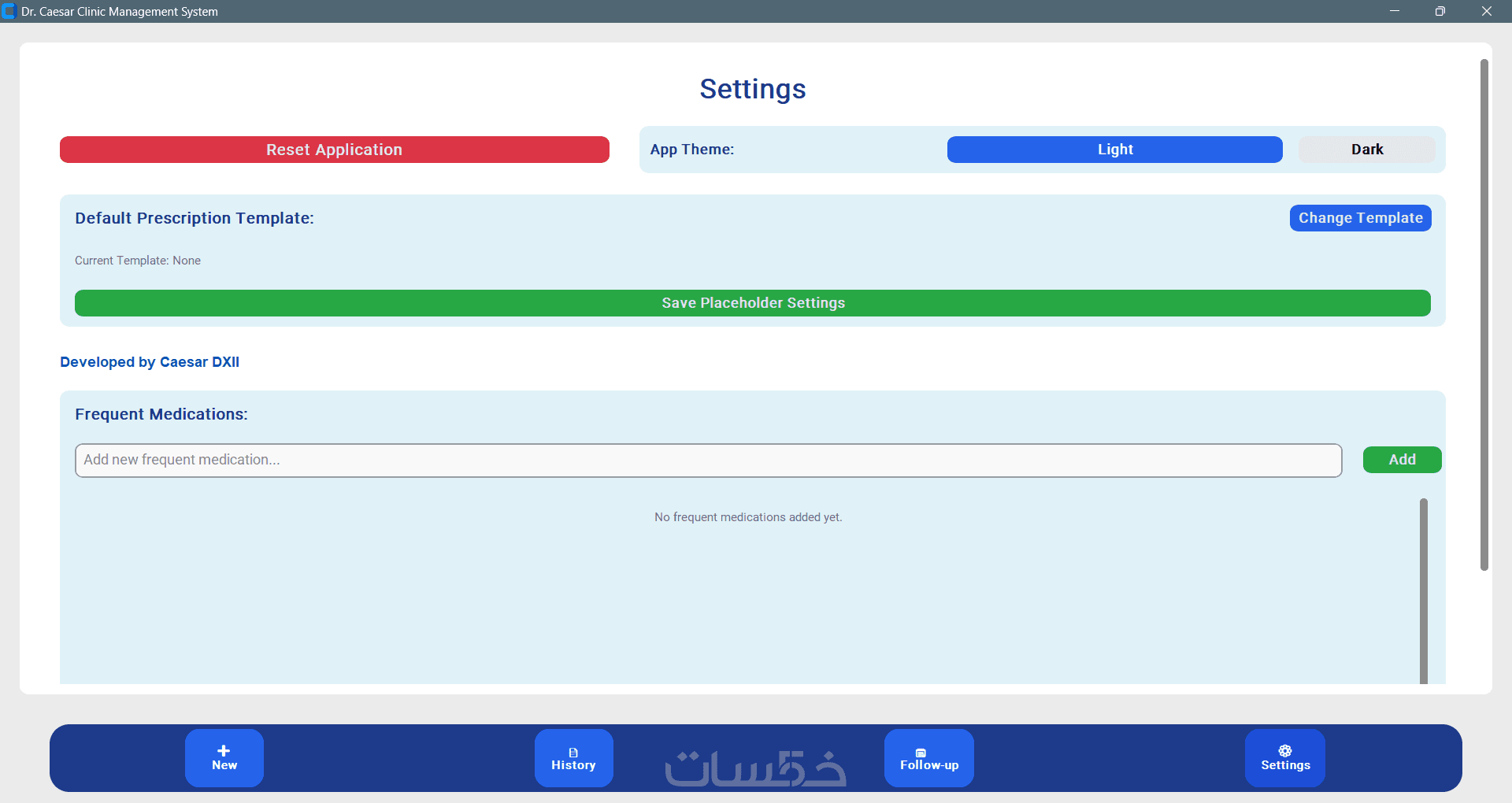Click 'No frequent medications added yet.' text
This screenshot has width=1512, height=803.
coord(748,517)
